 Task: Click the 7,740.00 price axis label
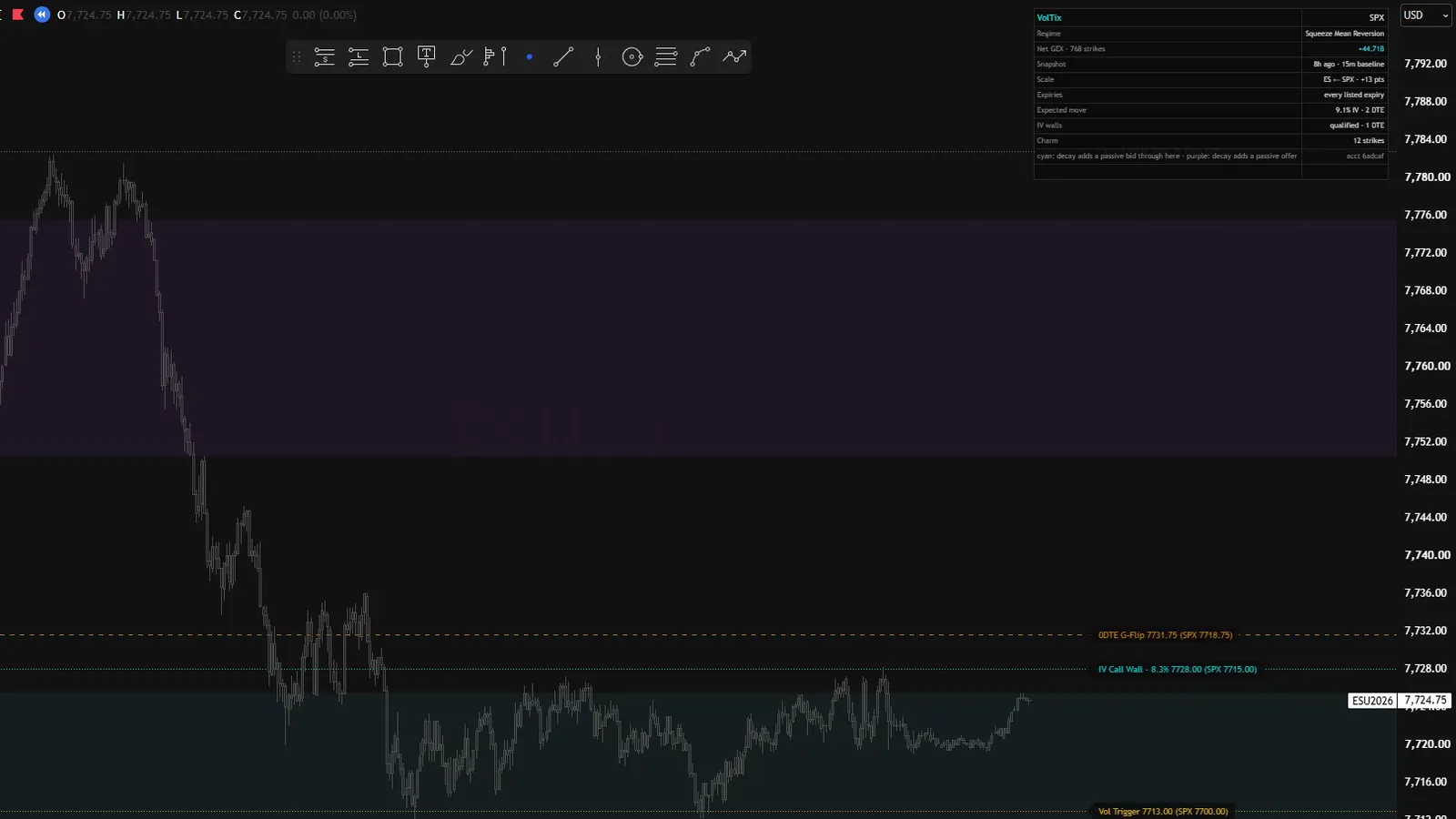pyautogui.click(x=1425, y=555)
